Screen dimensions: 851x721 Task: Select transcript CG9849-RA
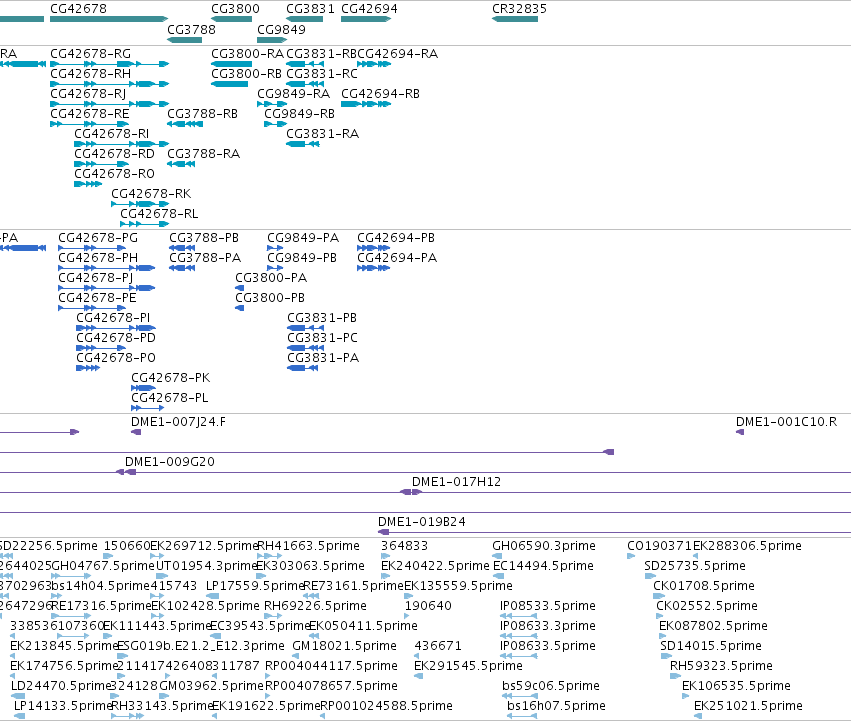pos(272,104)
